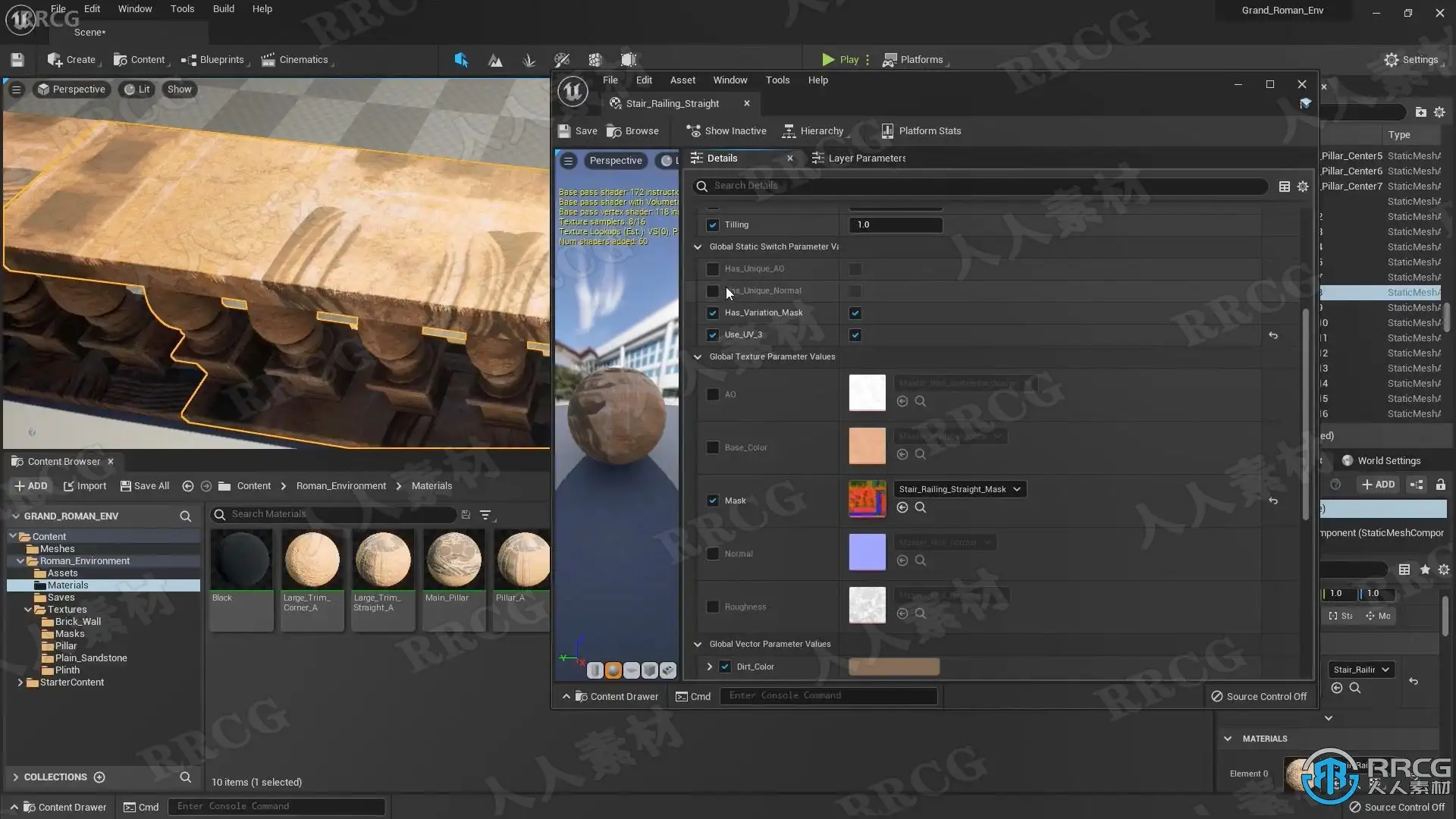Select the Main_Pillar material thumbnail
Image resolution: width=1456 pixels, height=819 pixels.
click(x=453, y=561)
